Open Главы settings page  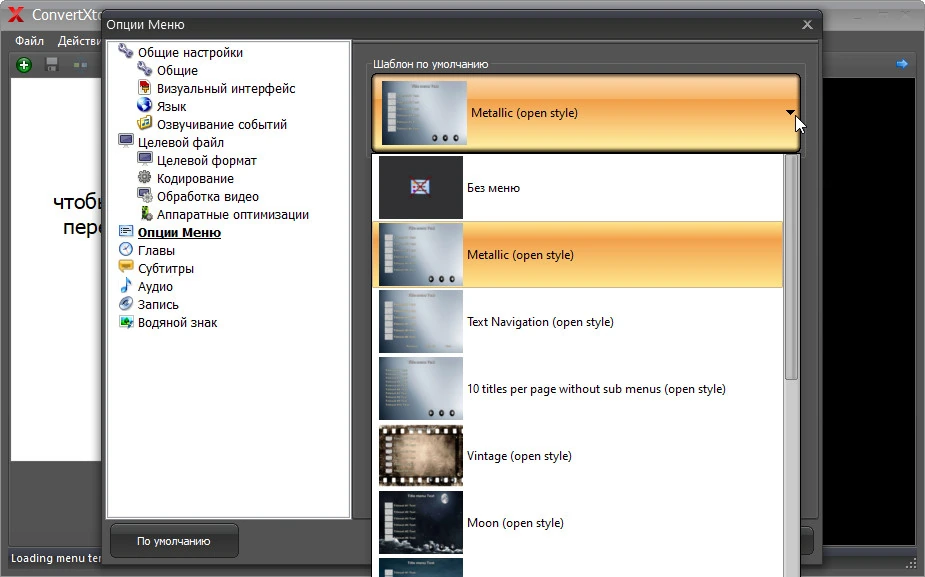[156, 251]
